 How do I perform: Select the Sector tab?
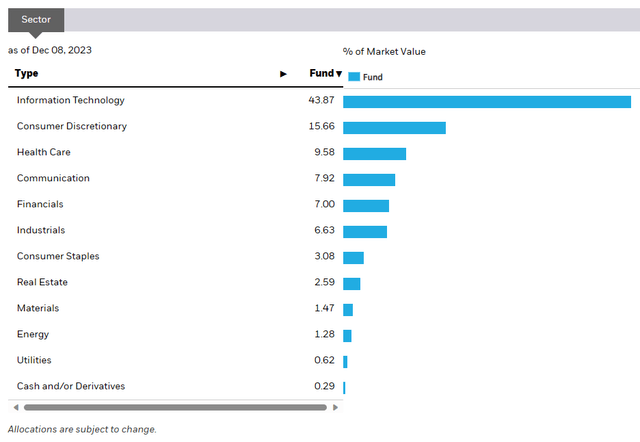[x=36, y=20]
